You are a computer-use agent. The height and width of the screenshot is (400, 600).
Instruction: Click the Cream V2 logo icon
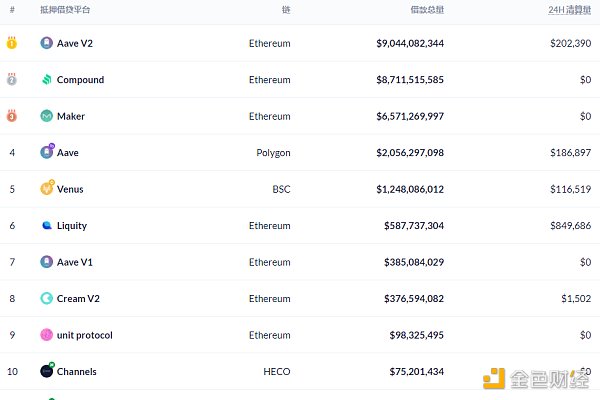point(46,298)
